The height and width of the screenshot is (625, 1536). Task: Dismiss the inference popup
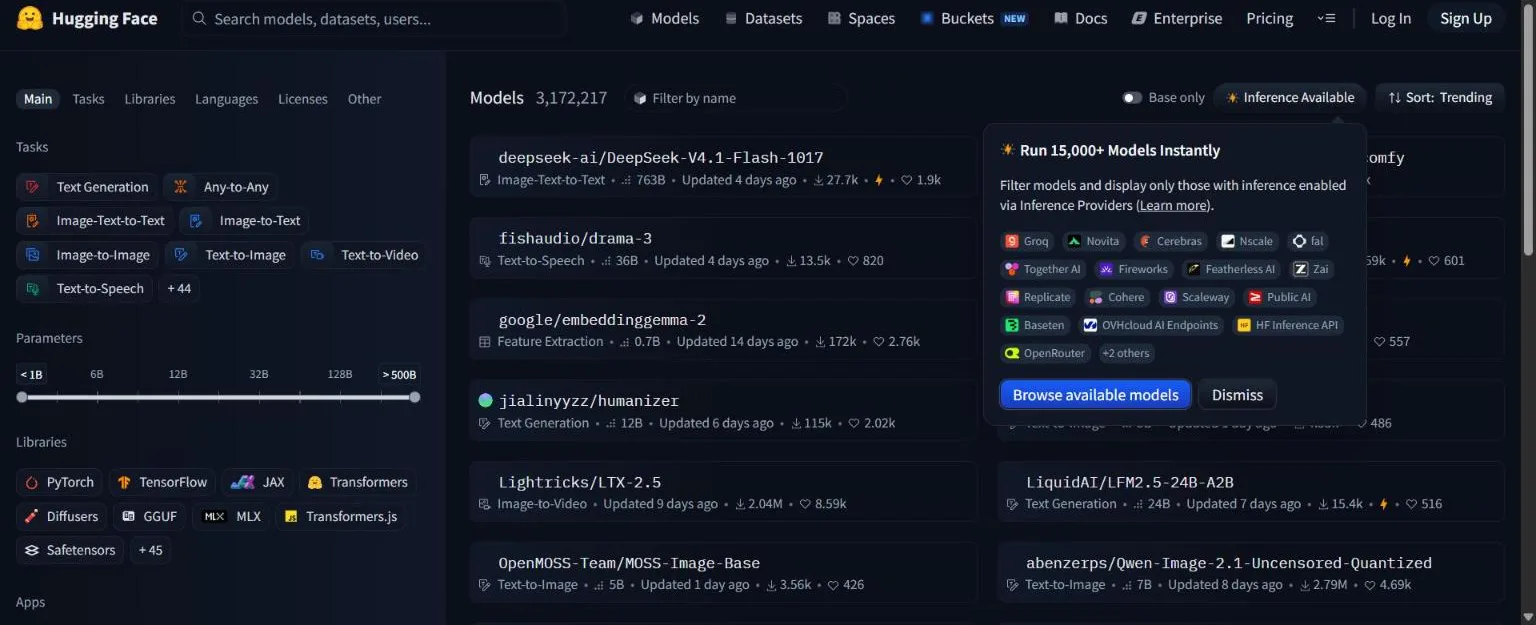coord(1237,395)
